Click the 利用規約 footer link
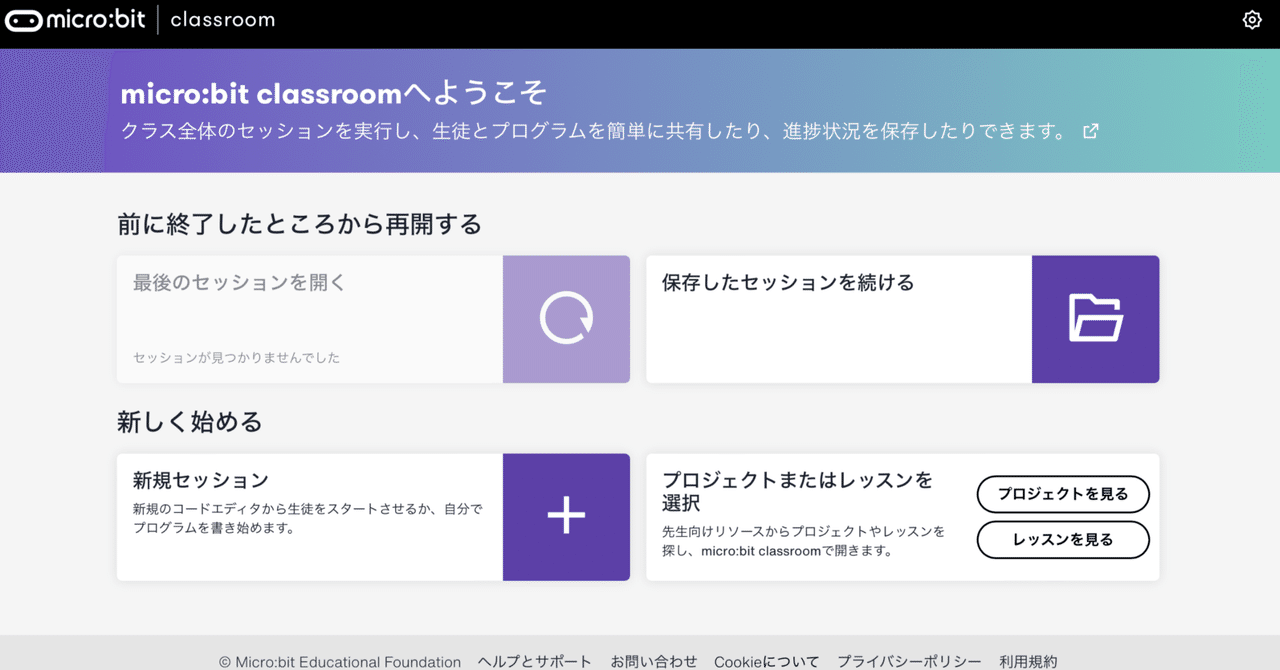 tap(1027, 661)
